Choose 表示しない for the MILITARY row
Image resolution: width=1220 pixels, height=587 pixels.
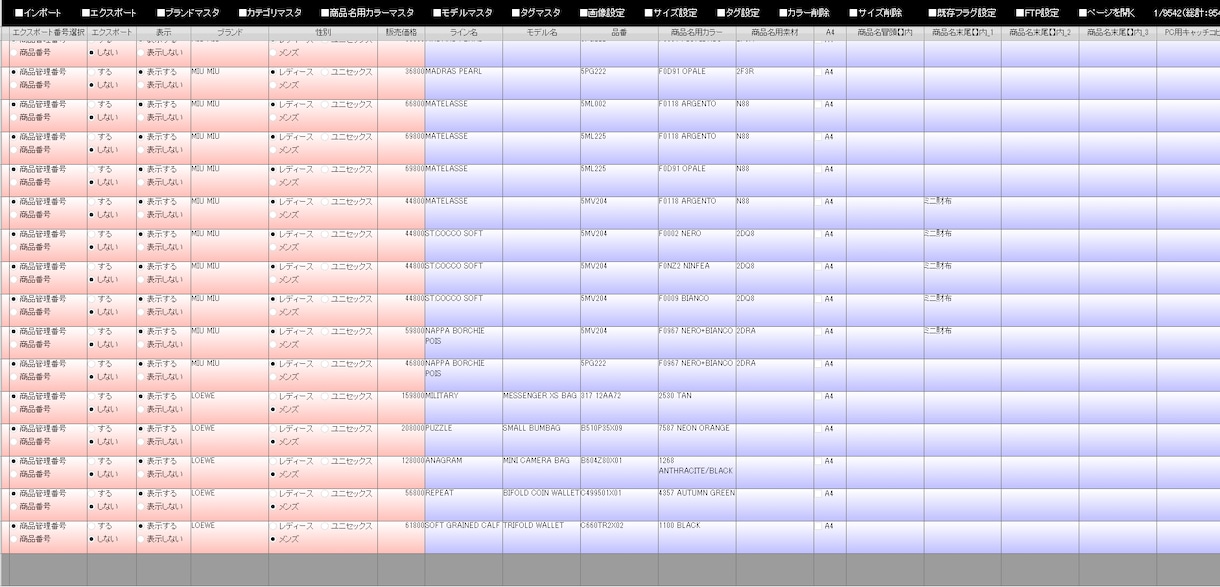pos(160,409)
